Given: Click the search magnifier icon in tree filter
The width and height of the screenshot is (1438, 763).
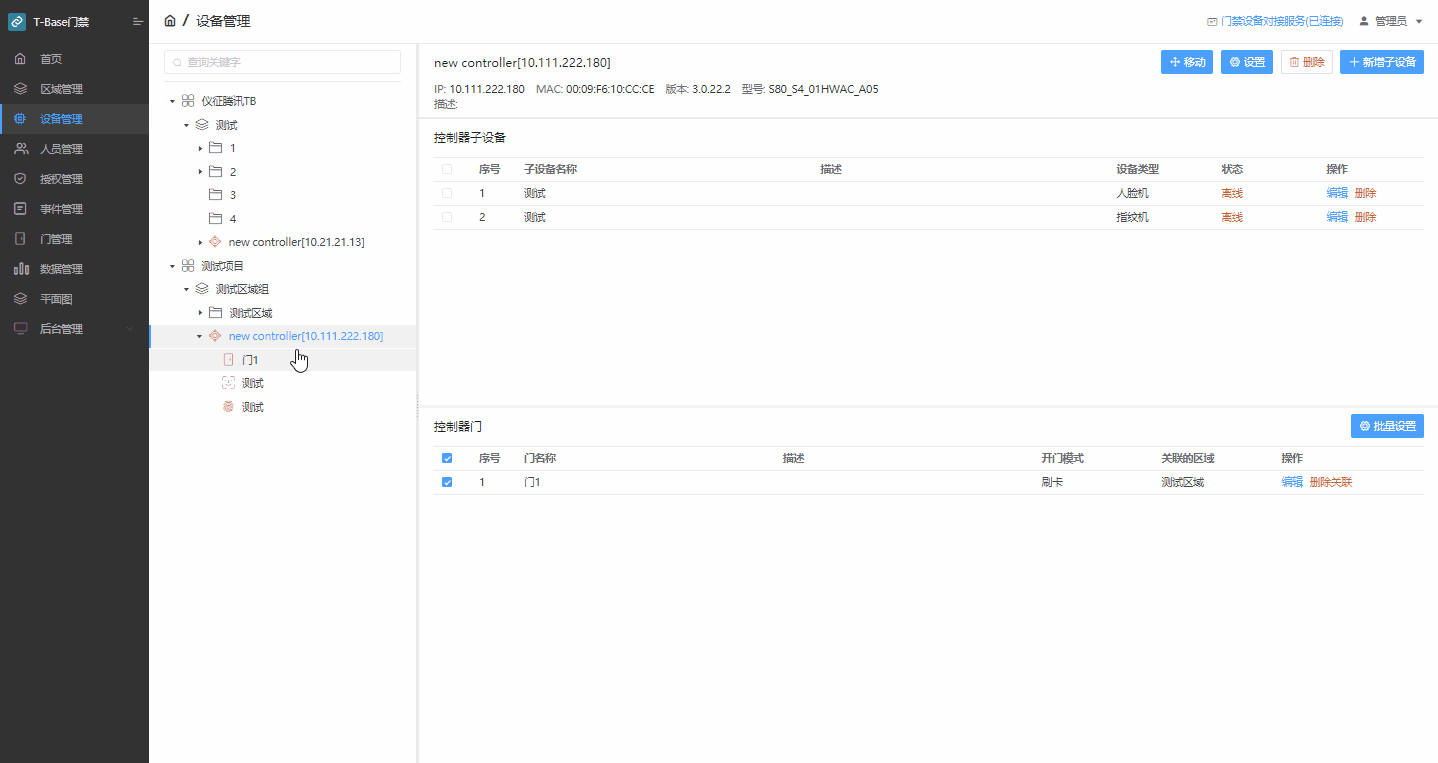Looking at the screenshot, I should (178, 62).
